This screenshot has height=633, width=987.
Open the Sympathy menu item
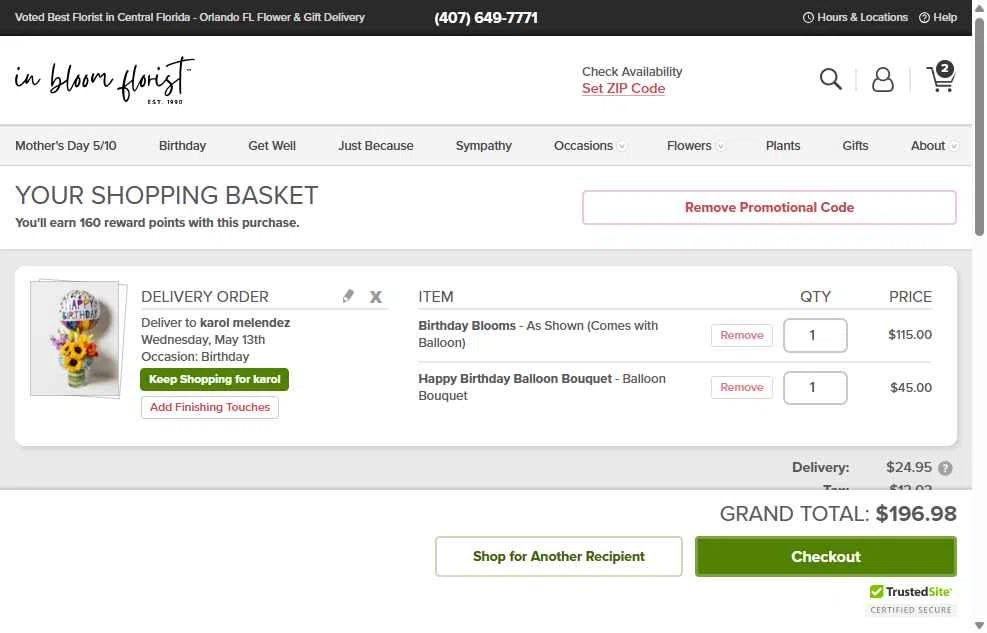pos(483,146)
